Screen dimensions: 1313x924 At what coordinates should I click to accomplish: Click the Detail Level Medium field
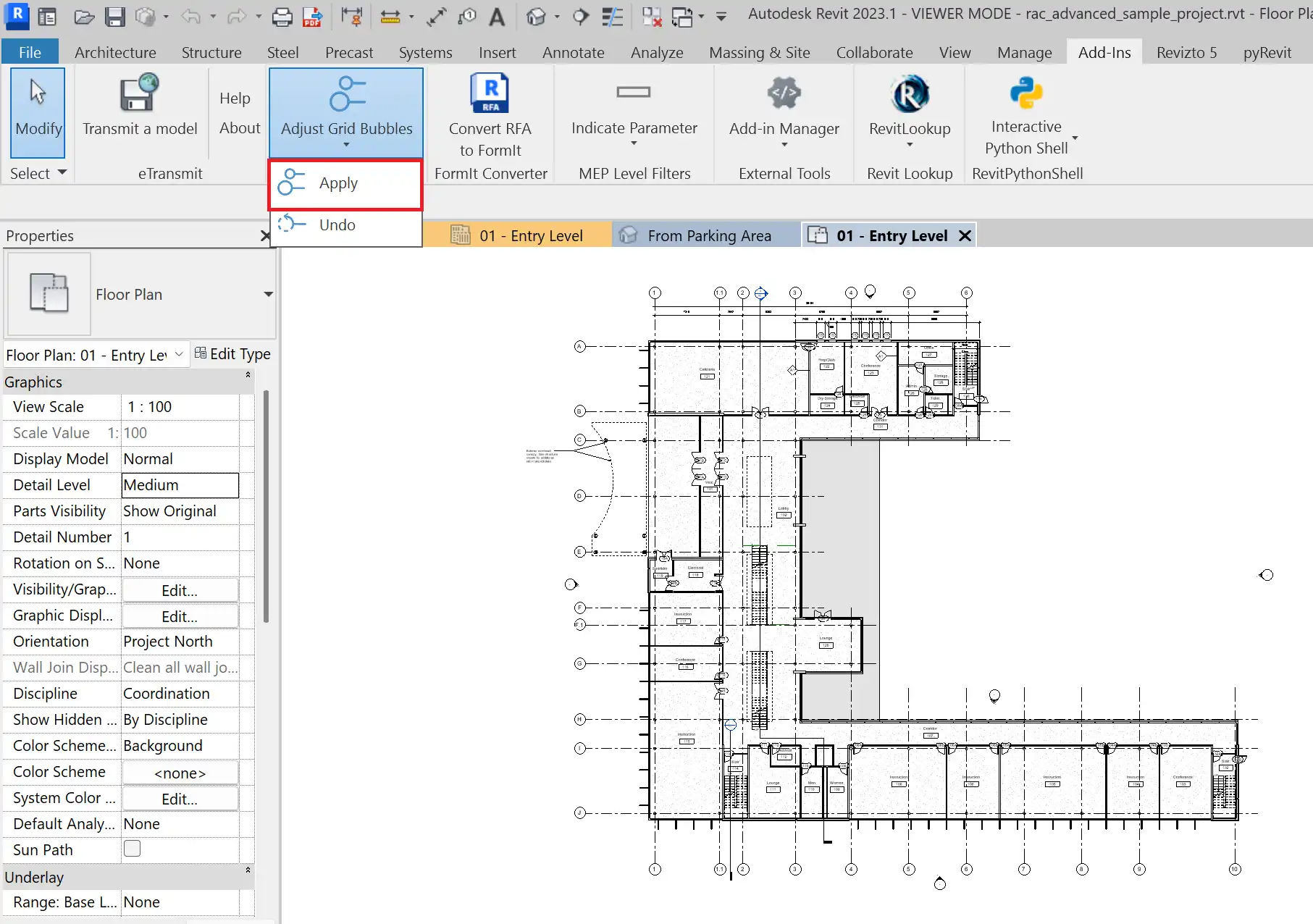[180, 485]
